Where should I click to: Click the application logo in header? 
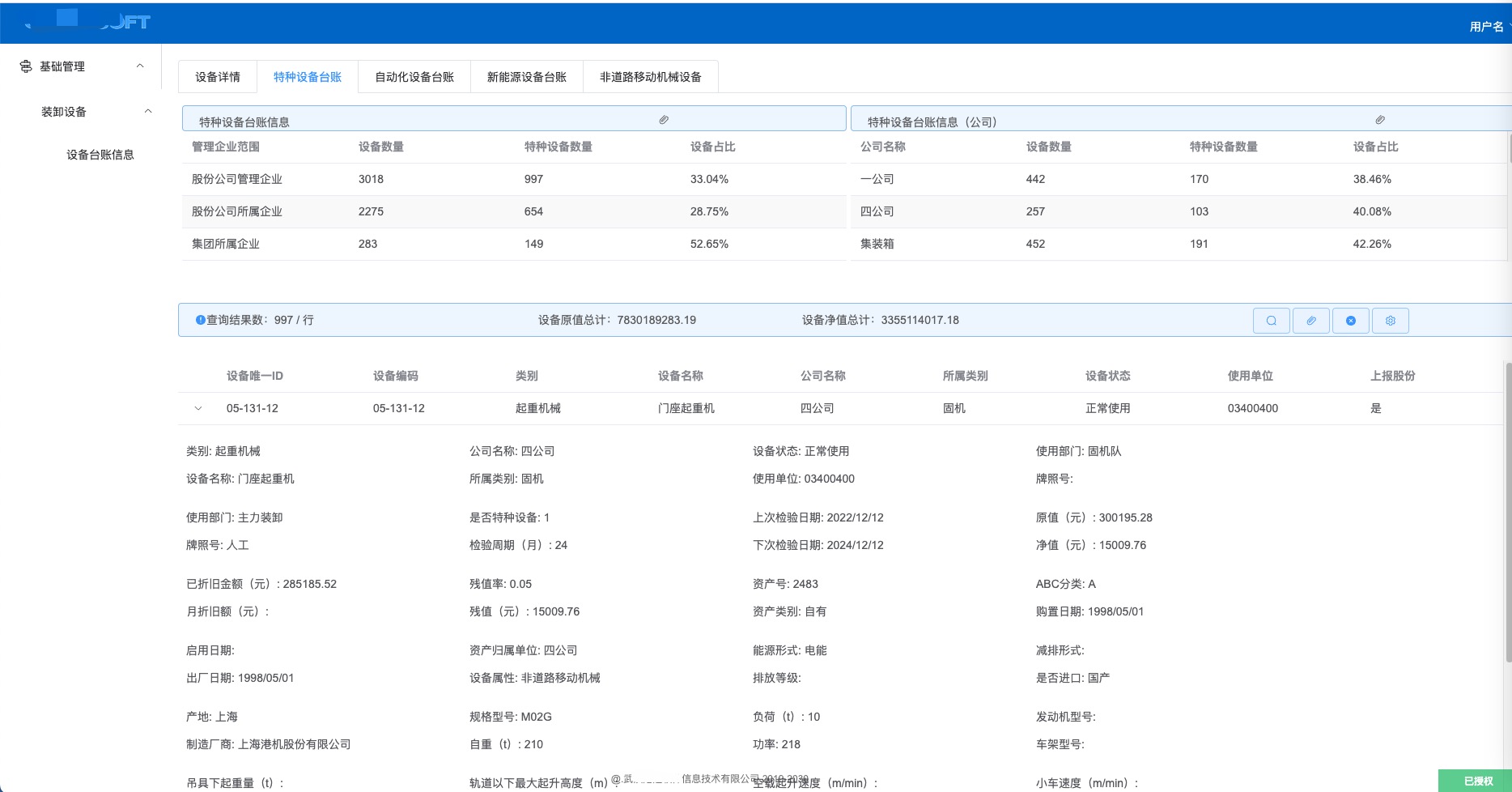[x=87, y=20]
